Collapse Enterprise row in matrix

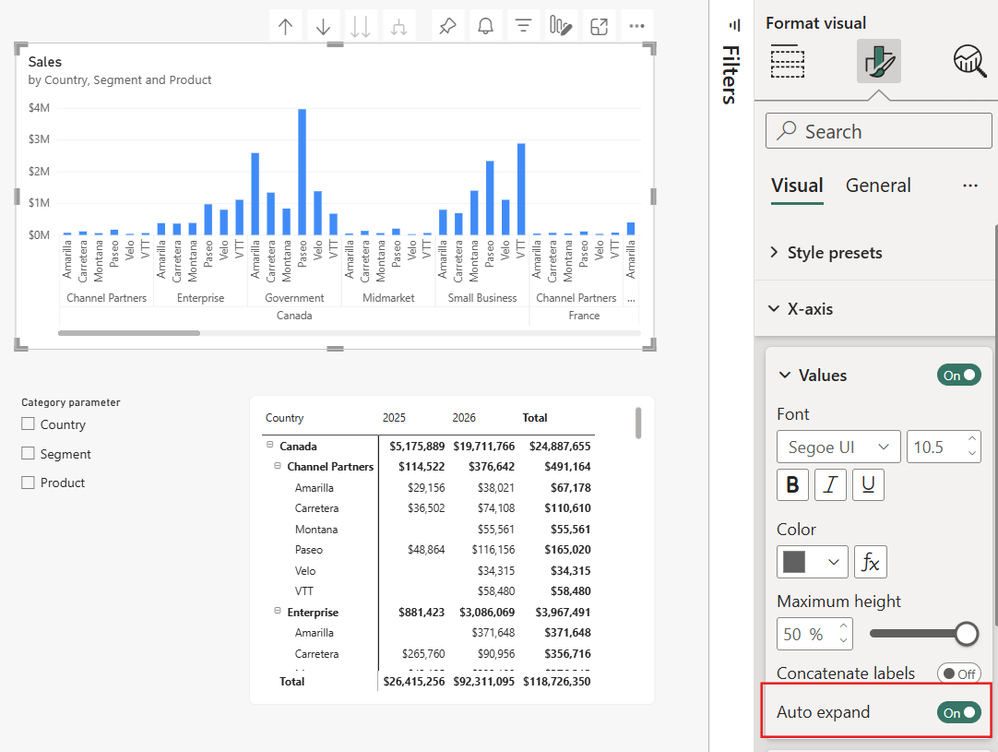278,611
